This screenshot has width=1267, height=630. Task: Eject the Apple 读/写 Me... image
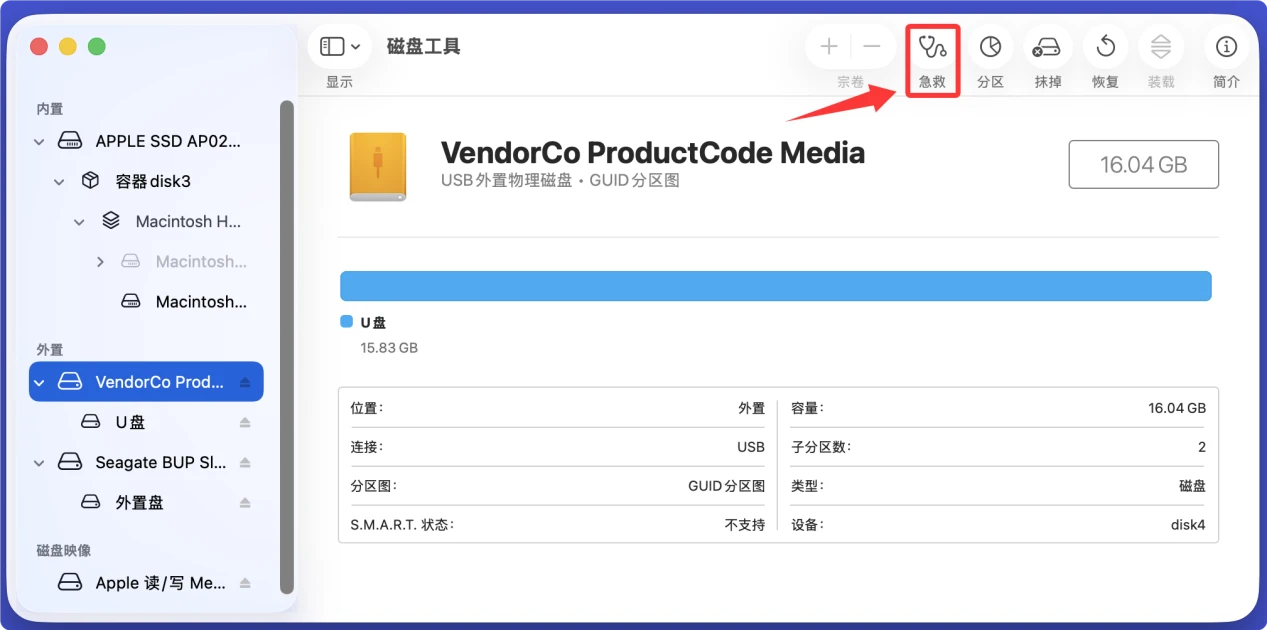(245, 583)
